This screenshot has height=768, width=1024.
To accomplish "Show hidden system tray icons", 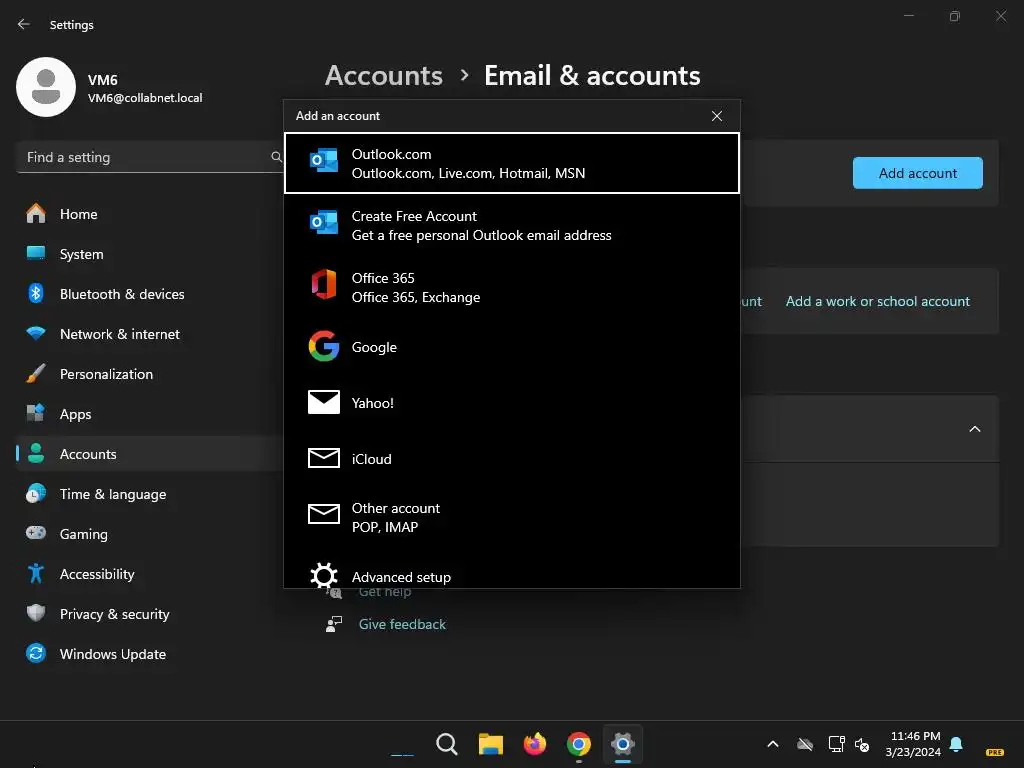I will pyautogui.click(x=773, y=744).
